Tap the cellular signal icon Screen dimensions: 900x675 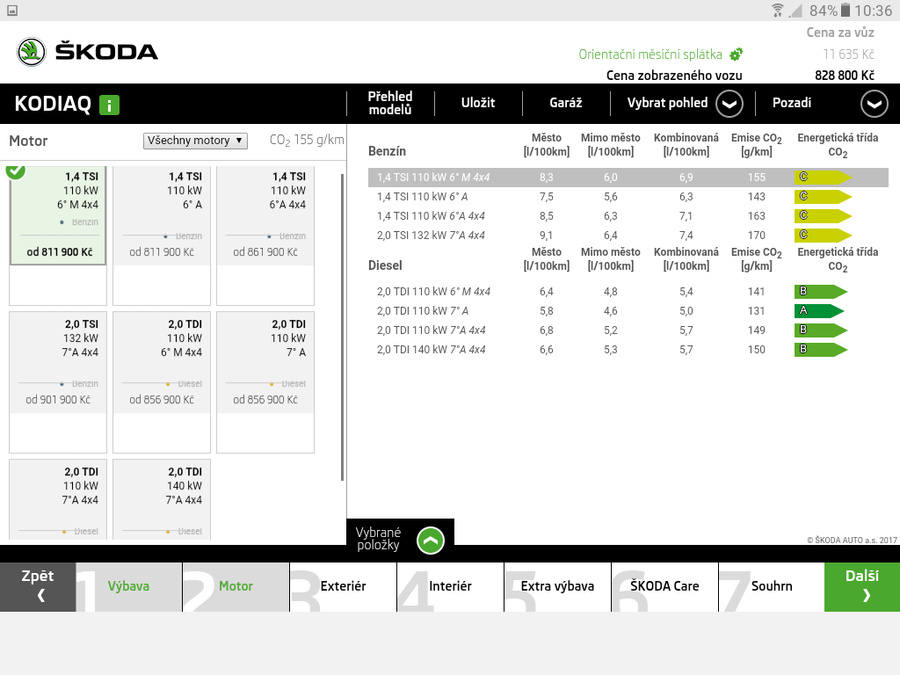(x=796, y=10)
